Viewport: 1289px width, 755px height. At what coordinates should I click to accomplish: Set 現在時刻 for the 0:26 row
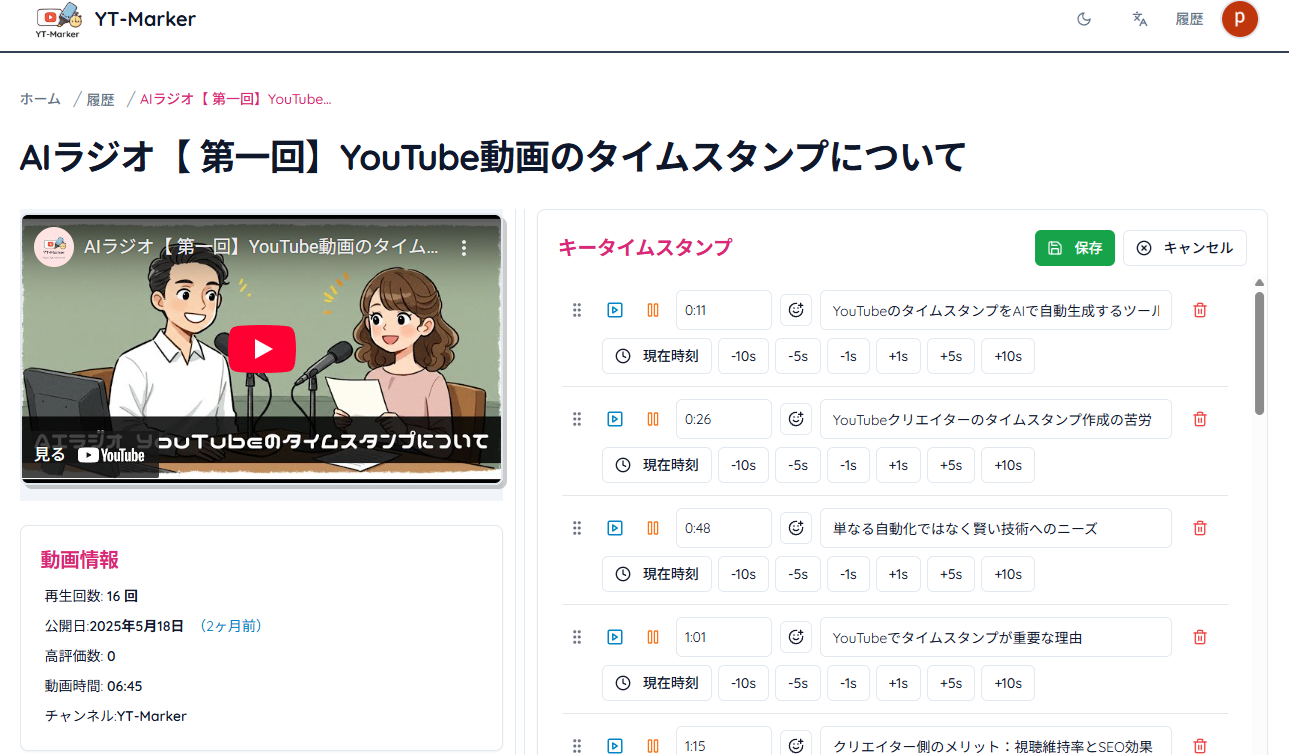pos(657,465)
